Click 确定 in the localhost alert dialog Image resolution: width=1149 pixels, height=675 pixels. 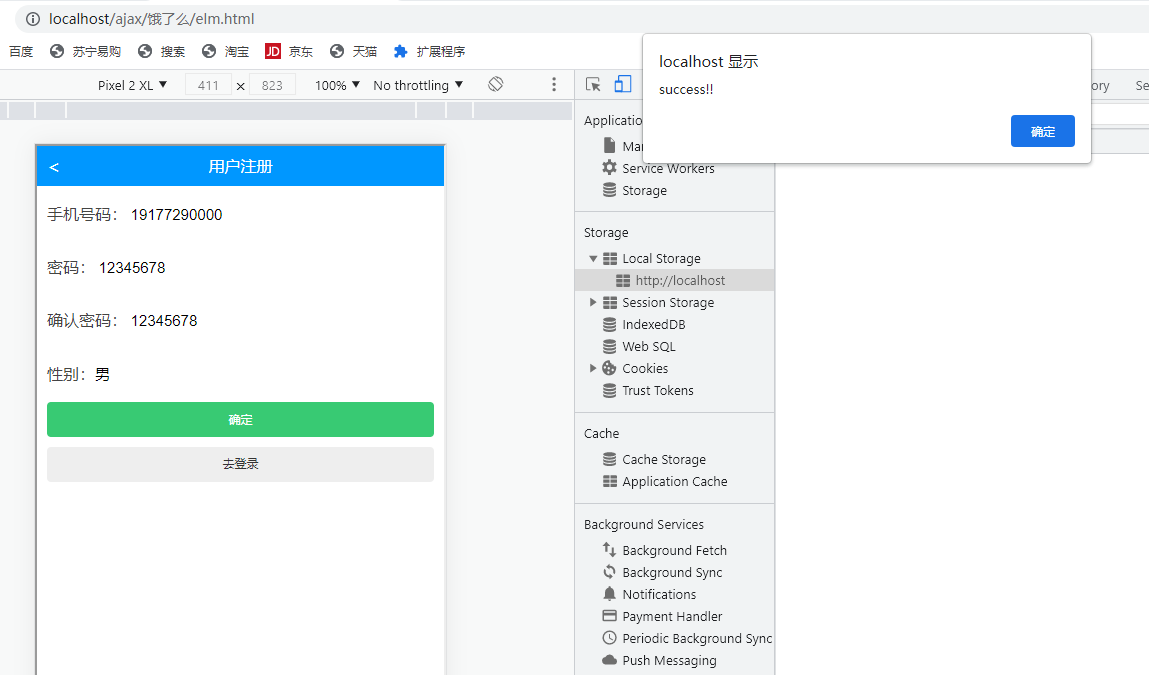1043,131
